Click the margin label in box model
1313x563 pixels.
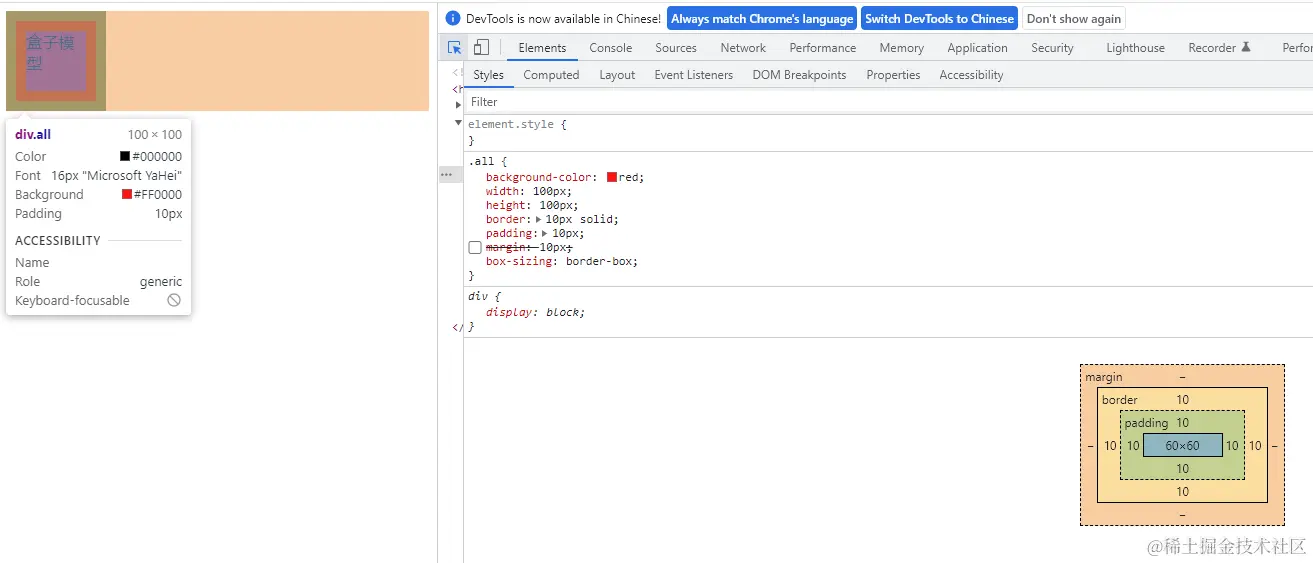pyautogui.click(x=1104, y=377)
